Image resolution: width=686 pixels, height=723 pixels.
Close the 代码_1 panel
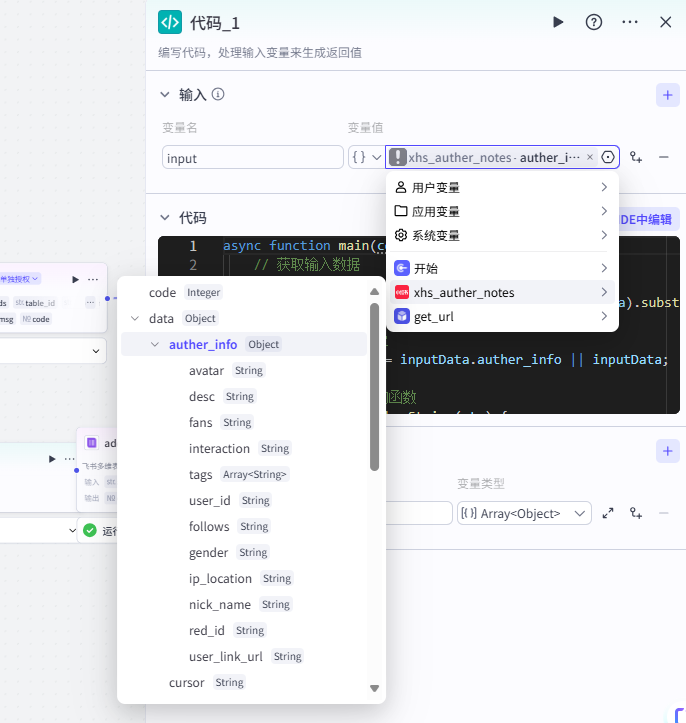pyautogui.click(x=665, y=22)
